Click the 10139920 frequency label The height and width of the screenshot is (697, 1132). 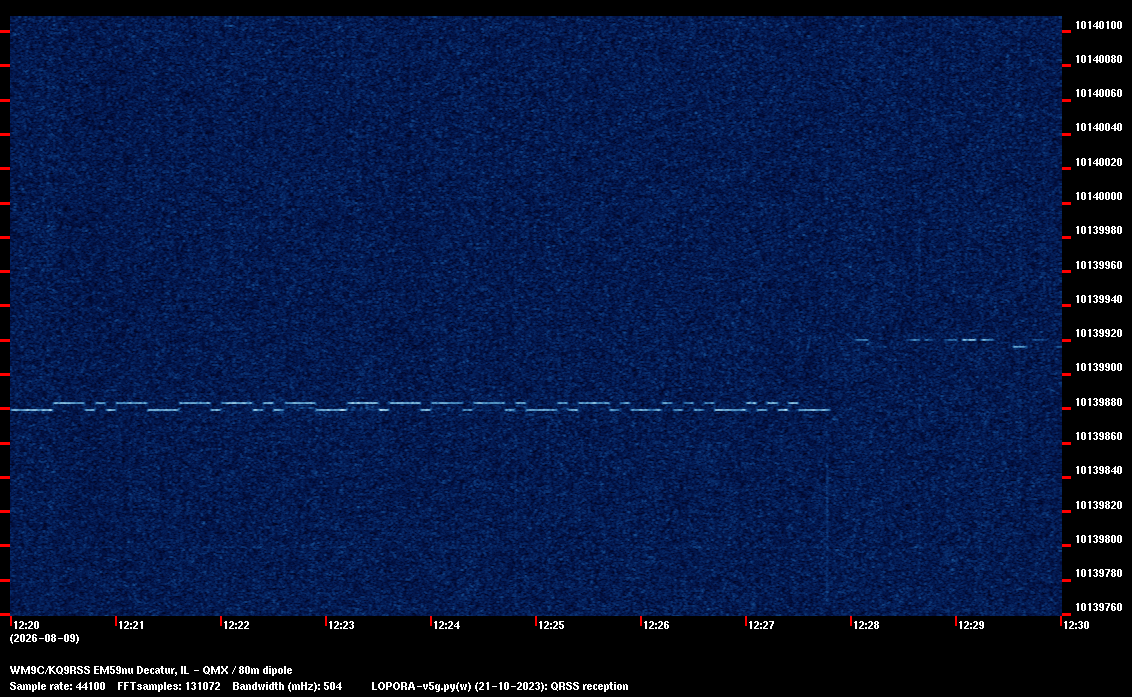pyautogui.click(x=1099, y=333)
